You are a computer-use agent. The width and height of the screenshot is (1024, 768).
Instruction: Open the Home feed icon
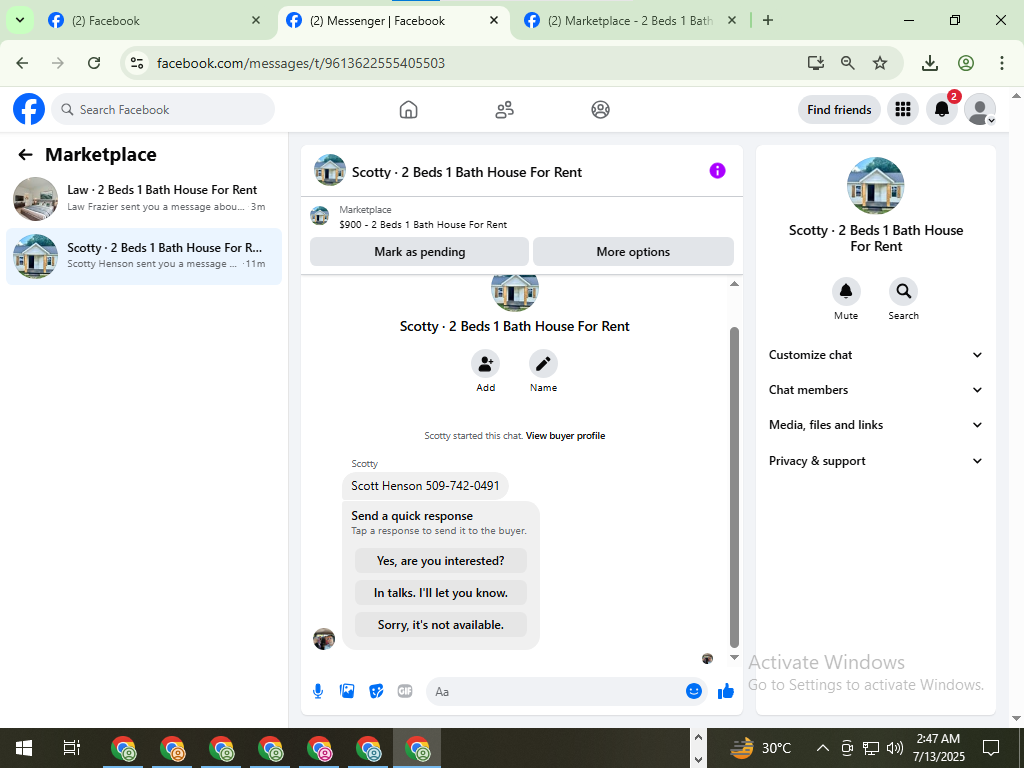point(408,110)
